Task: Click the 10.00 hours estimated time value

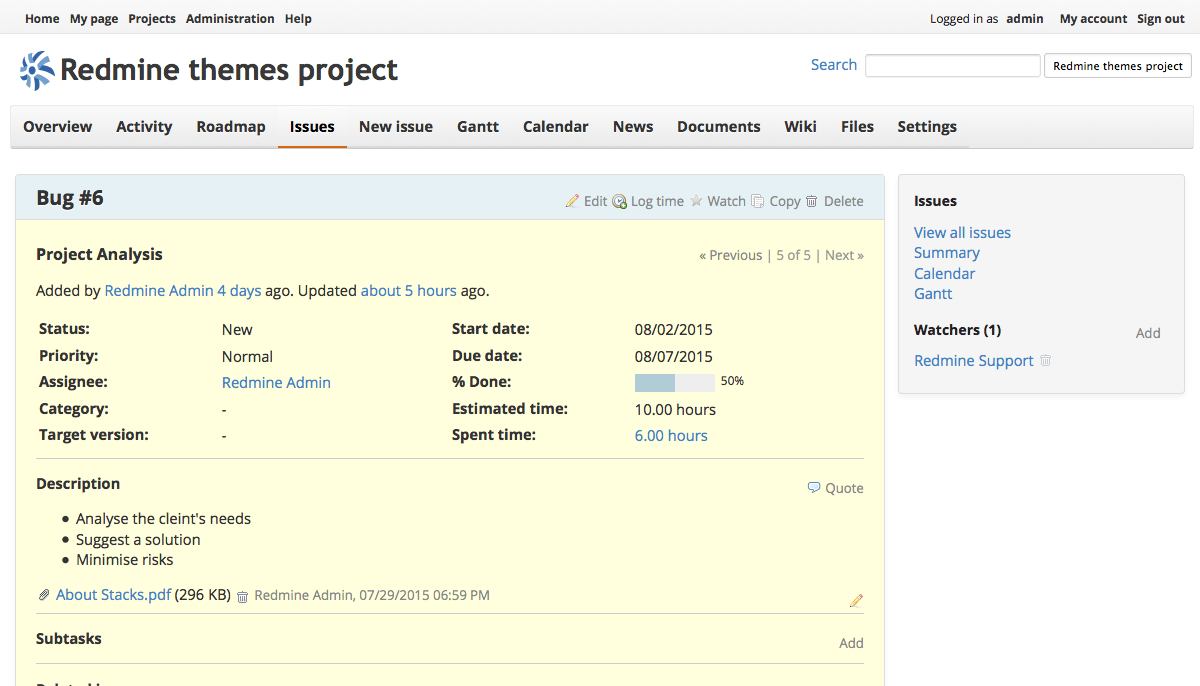Action: [x=675, y=410]
